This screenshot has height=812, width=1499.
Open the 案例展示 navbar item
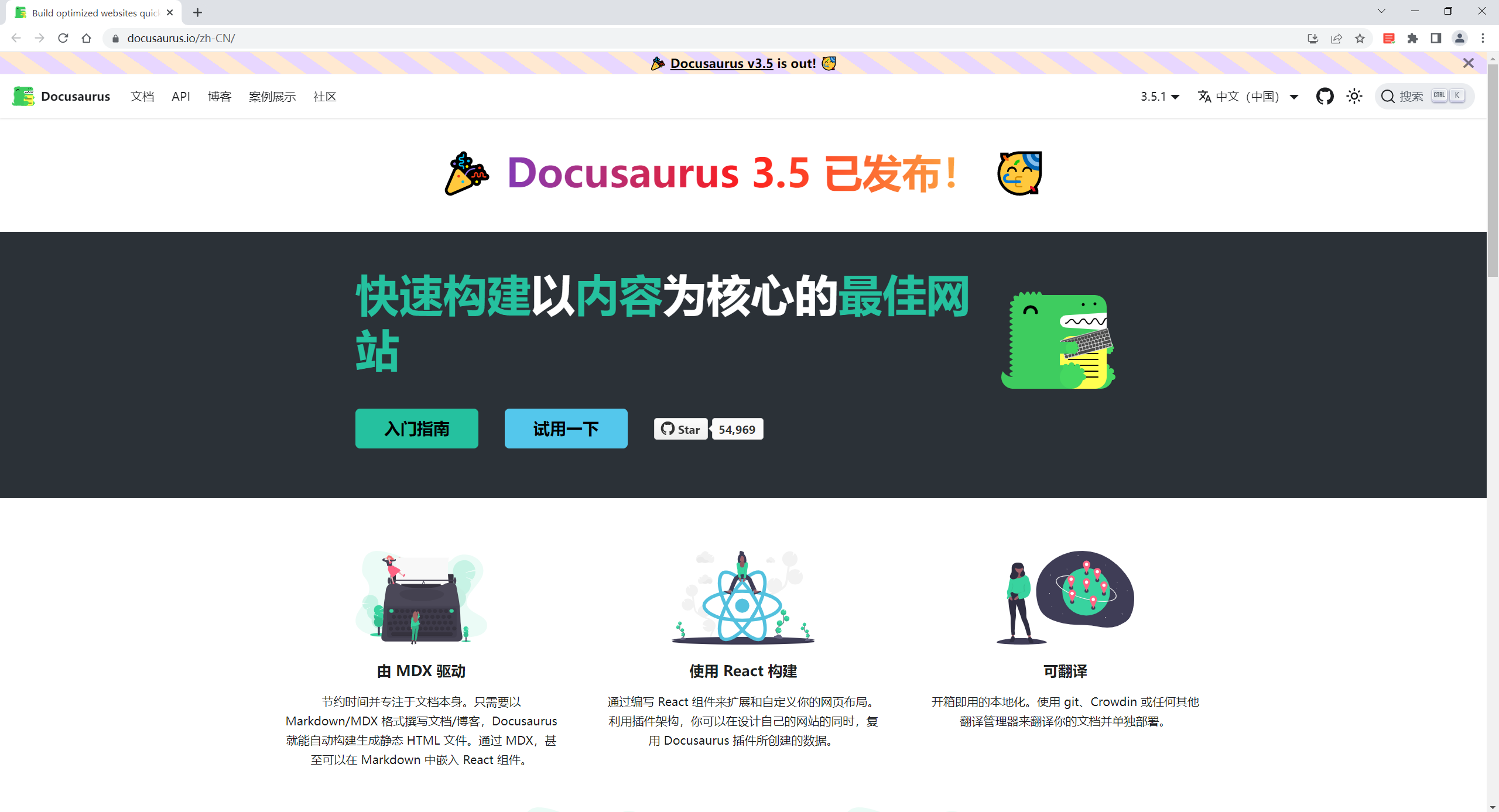[272, 97]
